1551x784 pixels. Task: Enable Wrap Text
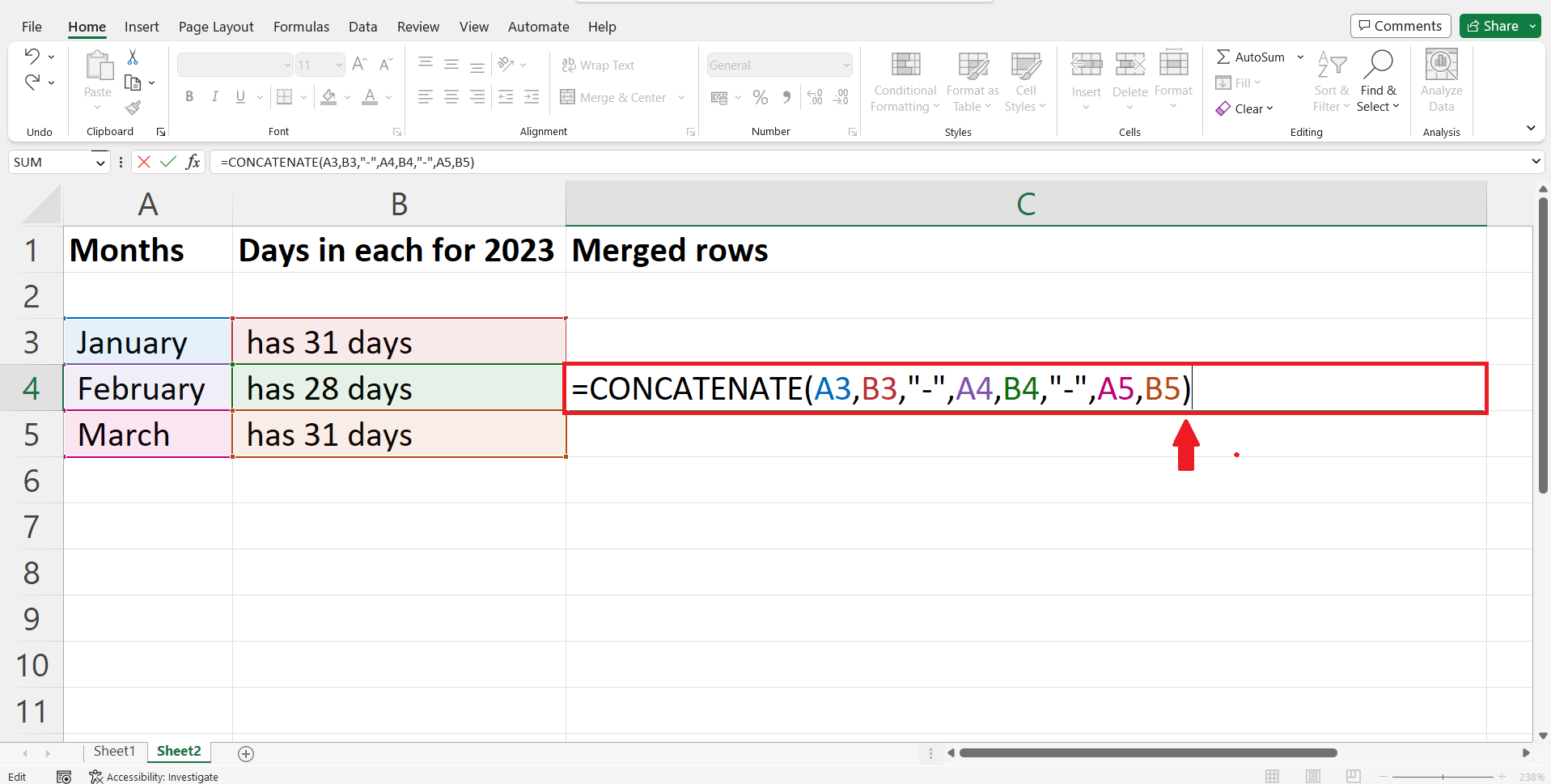coord(598,65)
